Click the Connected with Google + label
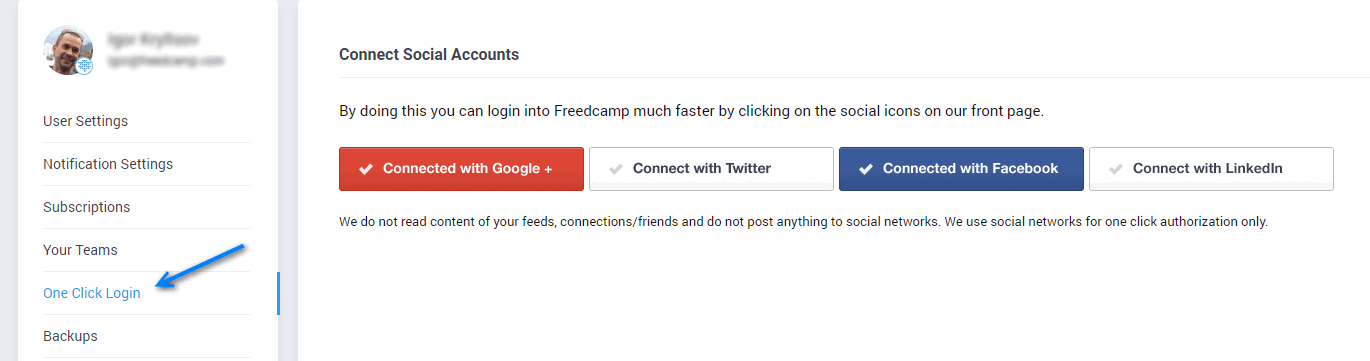 [468, 169]
